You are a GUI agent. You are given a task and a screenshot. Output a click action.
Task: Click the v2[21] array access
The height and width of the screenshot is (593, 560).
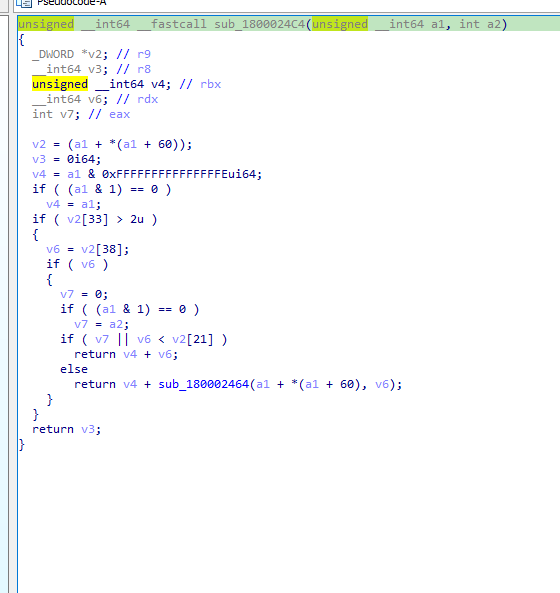click(193, 339)
